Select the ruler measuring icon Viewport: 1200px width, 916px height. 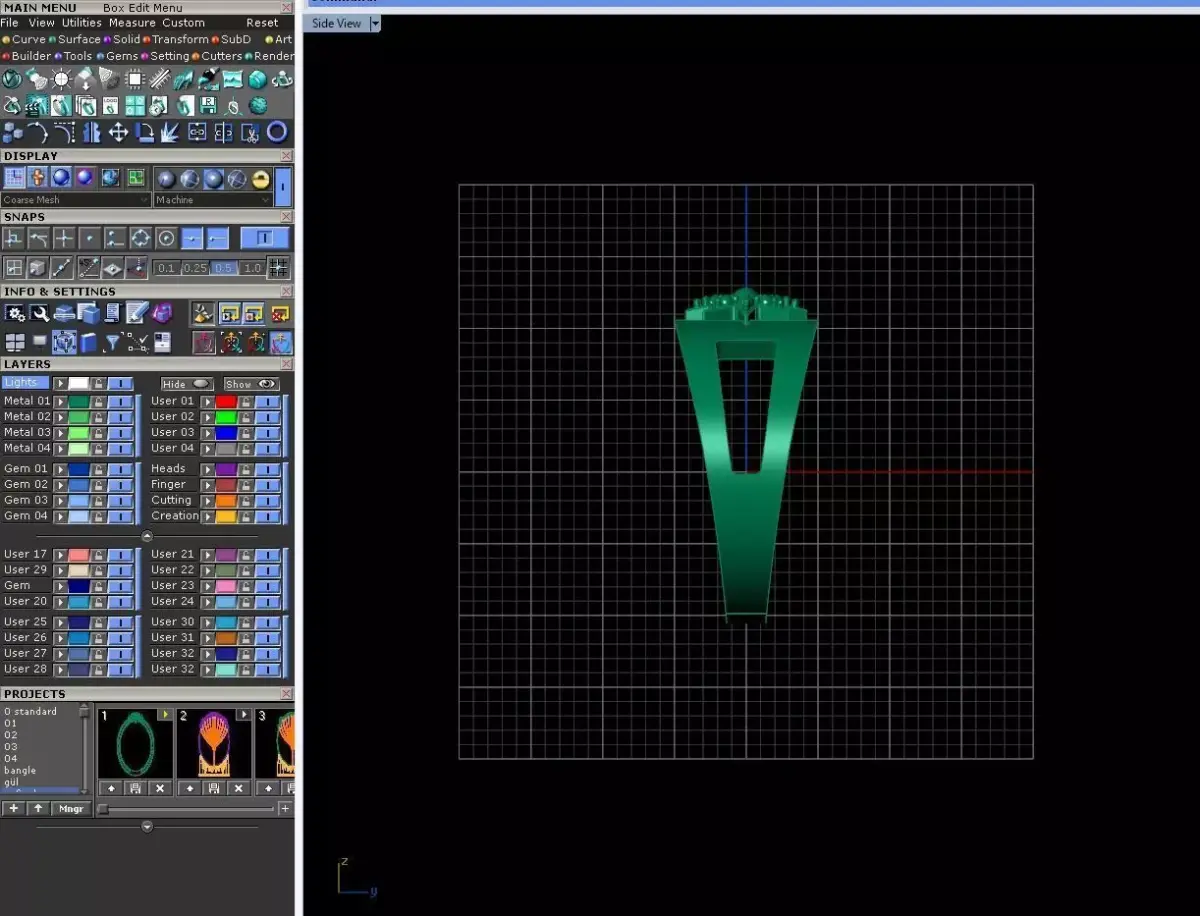[160, 79]
